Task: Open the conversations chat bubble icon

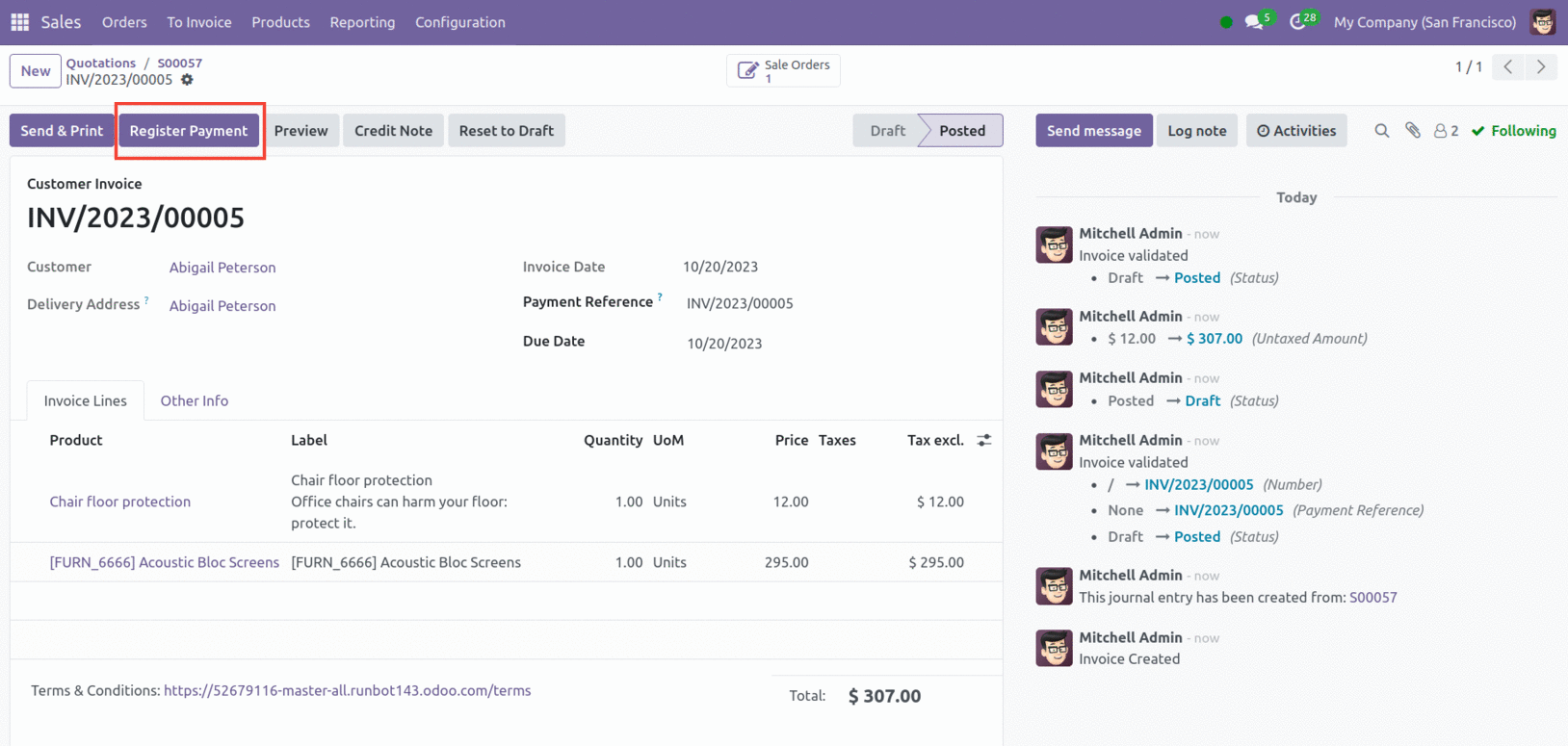Action: 1254,21
